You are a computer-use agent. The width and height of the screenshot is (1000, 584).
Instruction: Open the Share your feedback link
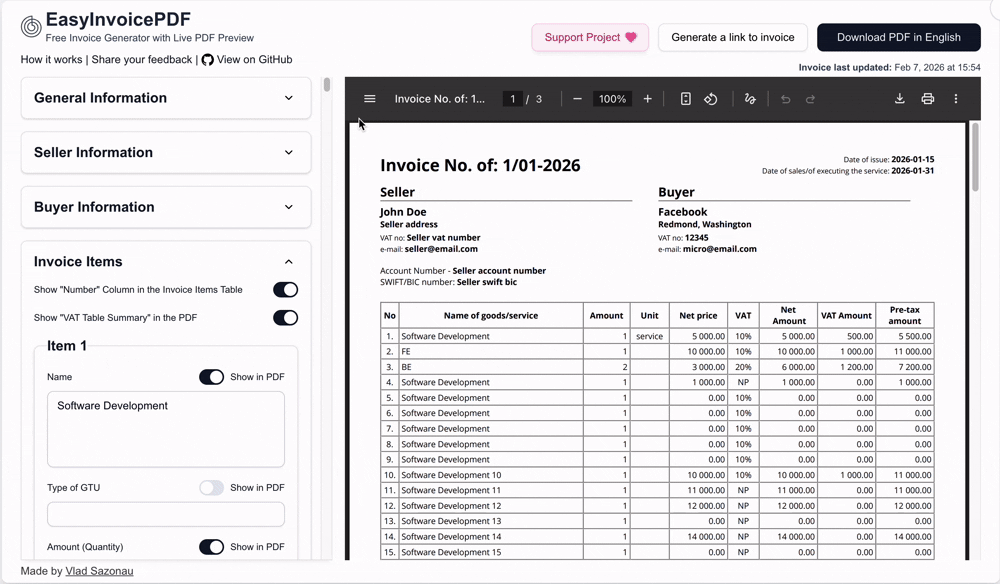point(142,59)
